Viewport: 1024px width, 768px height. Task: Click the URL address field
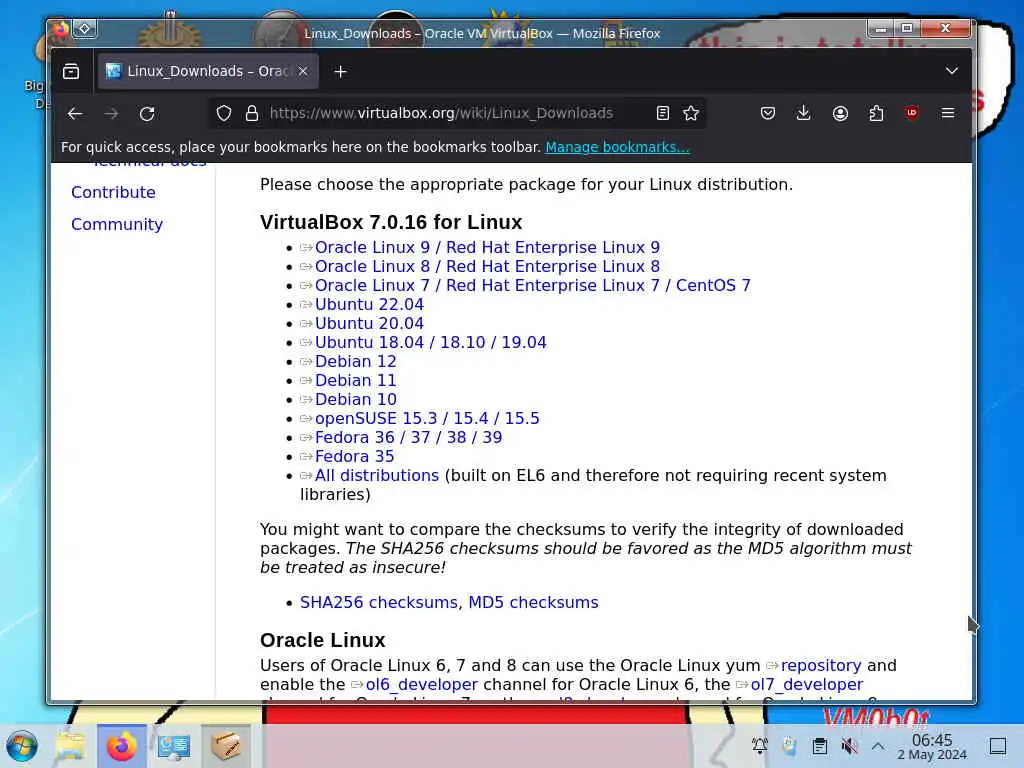point(441,114)
